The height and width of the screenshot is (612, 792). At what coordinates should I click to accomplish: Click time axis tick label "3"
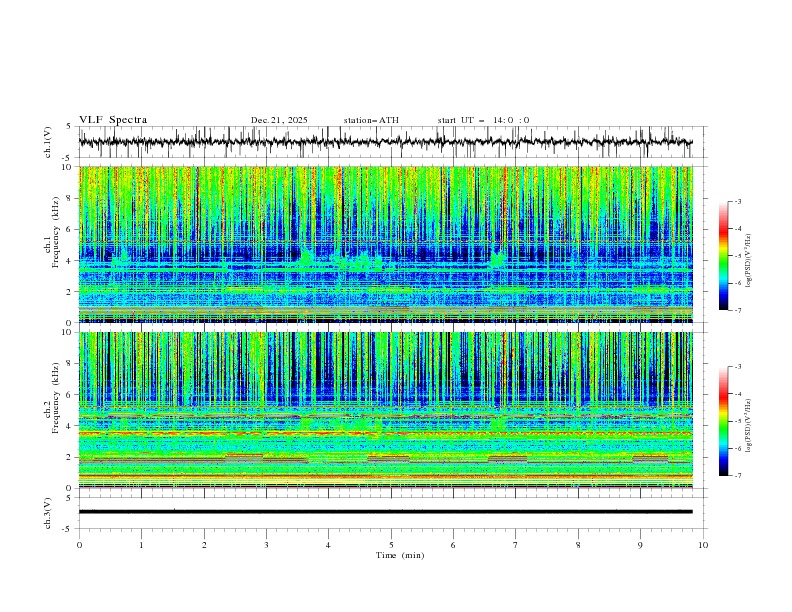click(x=266, y=545)
